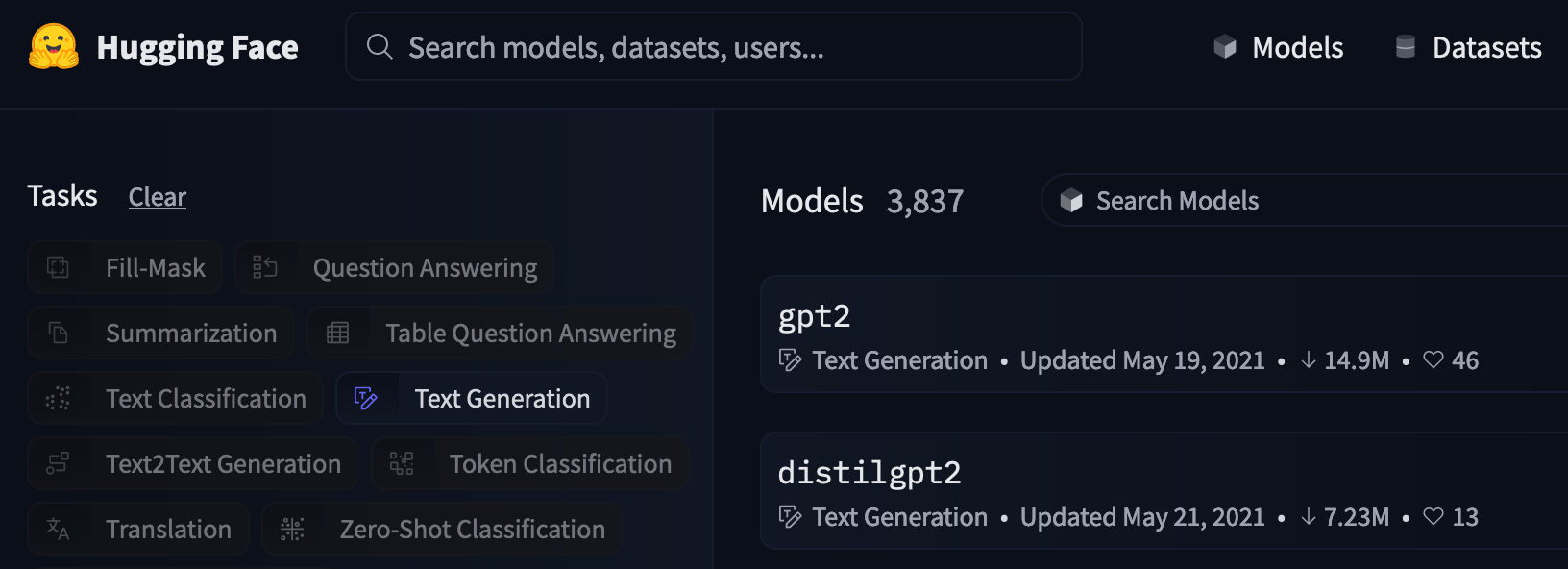The image size is (1568, 569).
Task: Click the Zero-Shot Classification task icon
Action: click(292, 529)
